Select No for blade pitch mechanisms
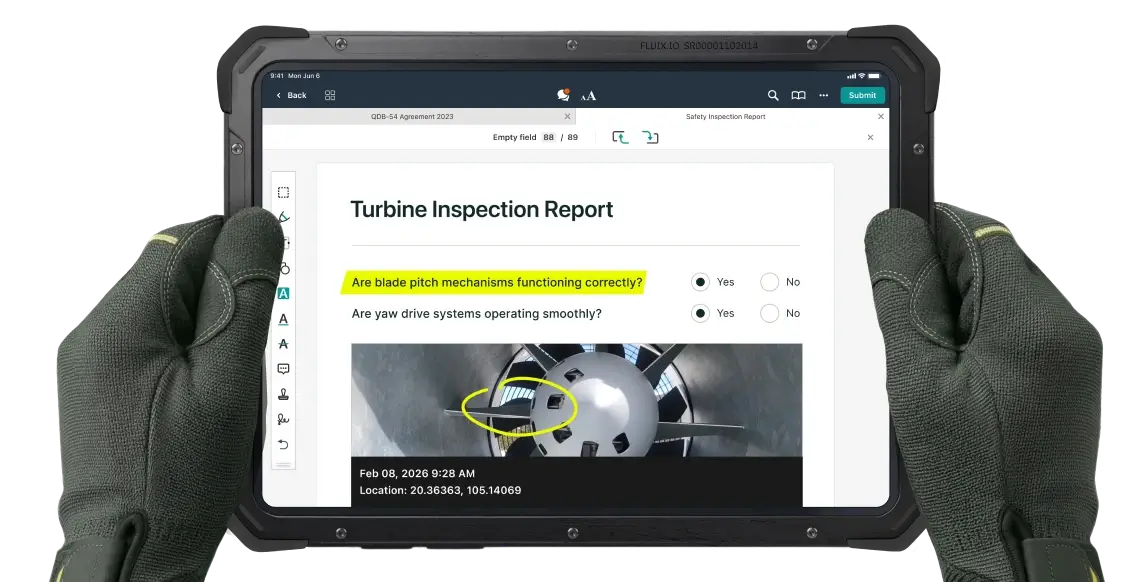 pos(769,282)
